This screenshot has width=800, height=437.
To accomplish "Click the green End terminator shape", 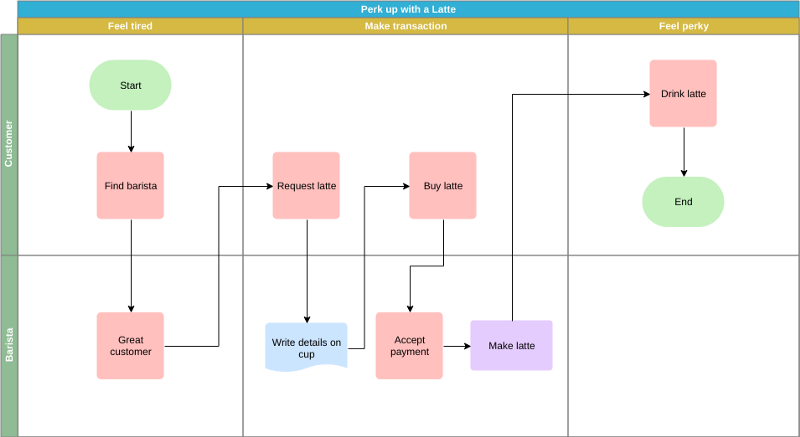I will click(683, 201).
